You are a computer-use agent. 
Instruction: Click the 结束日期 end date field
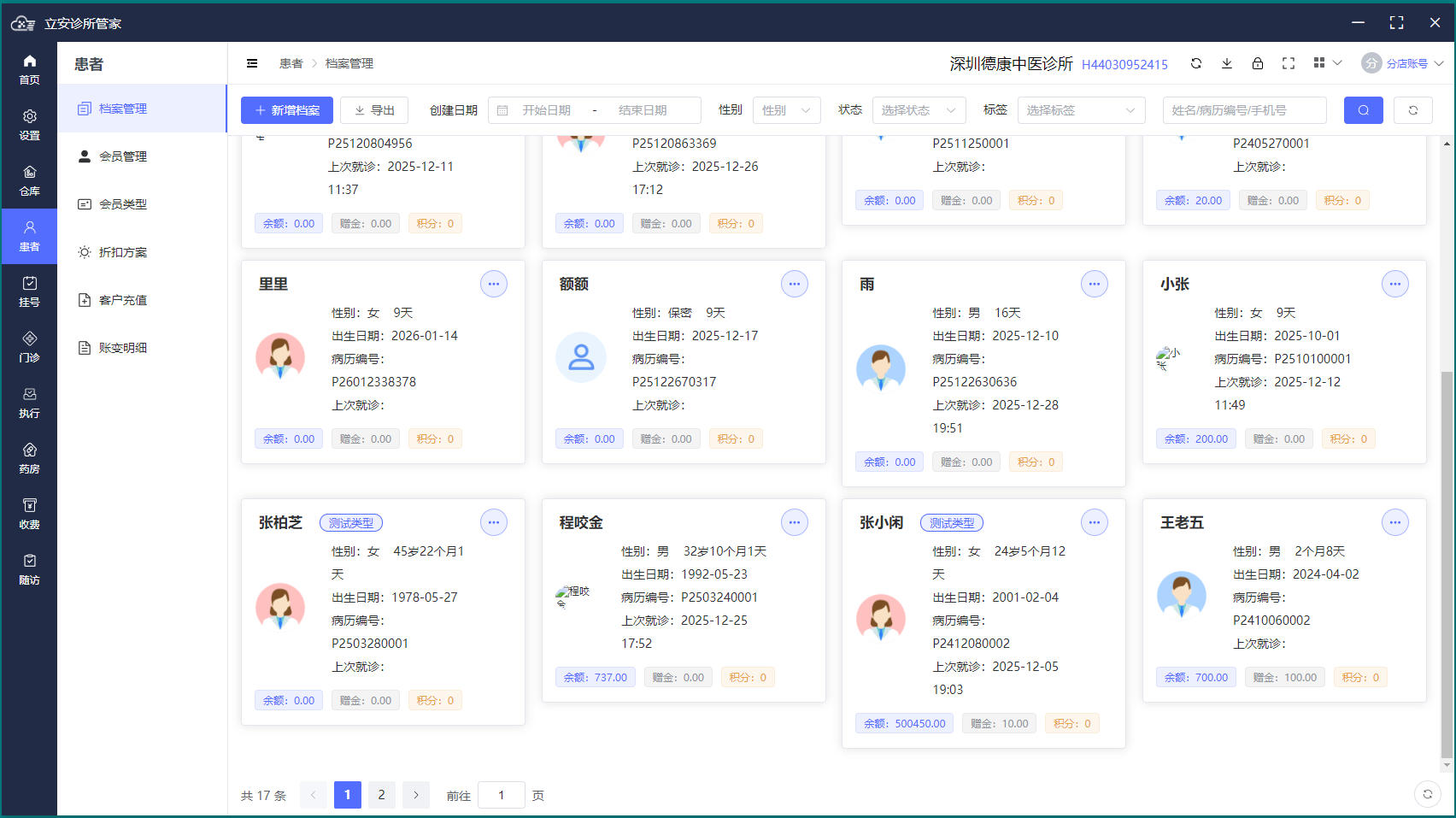pos(643,110)
